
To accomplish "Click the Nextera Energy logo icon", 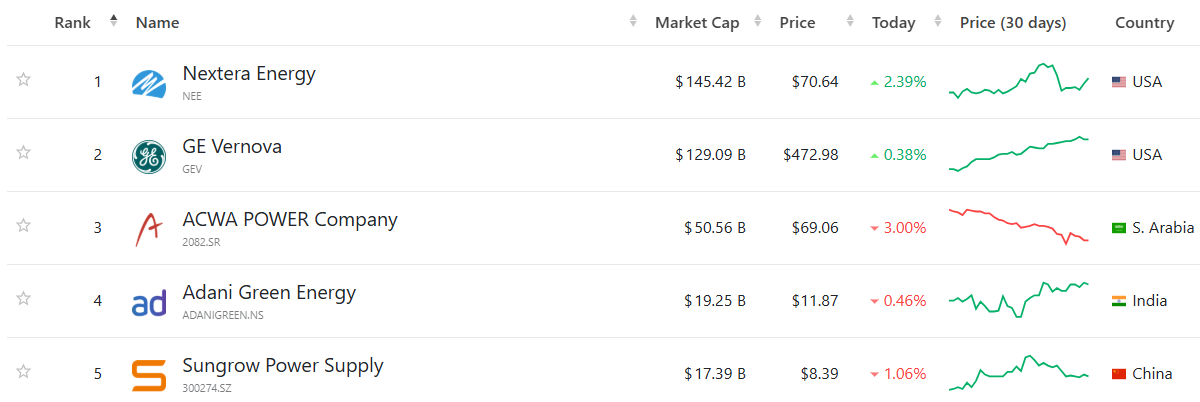I will tap(149, 83).
